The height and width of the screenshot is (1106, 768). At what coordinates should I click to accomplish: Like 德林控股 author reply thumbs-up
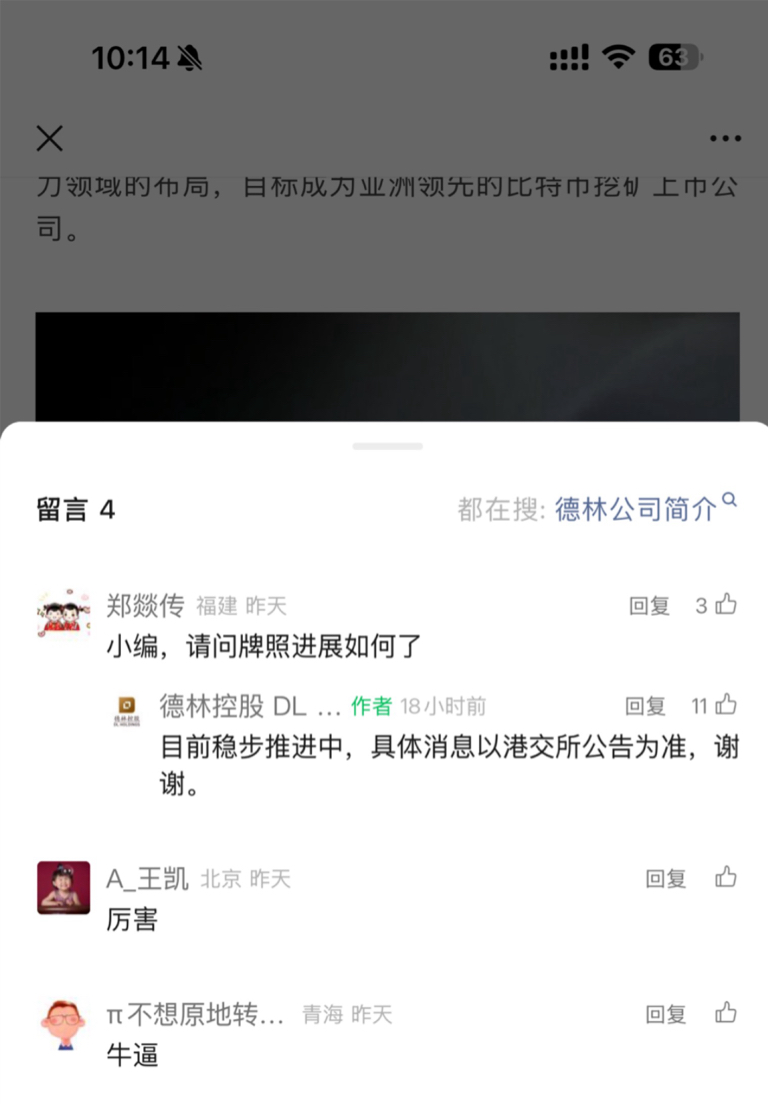click(726, 705)
